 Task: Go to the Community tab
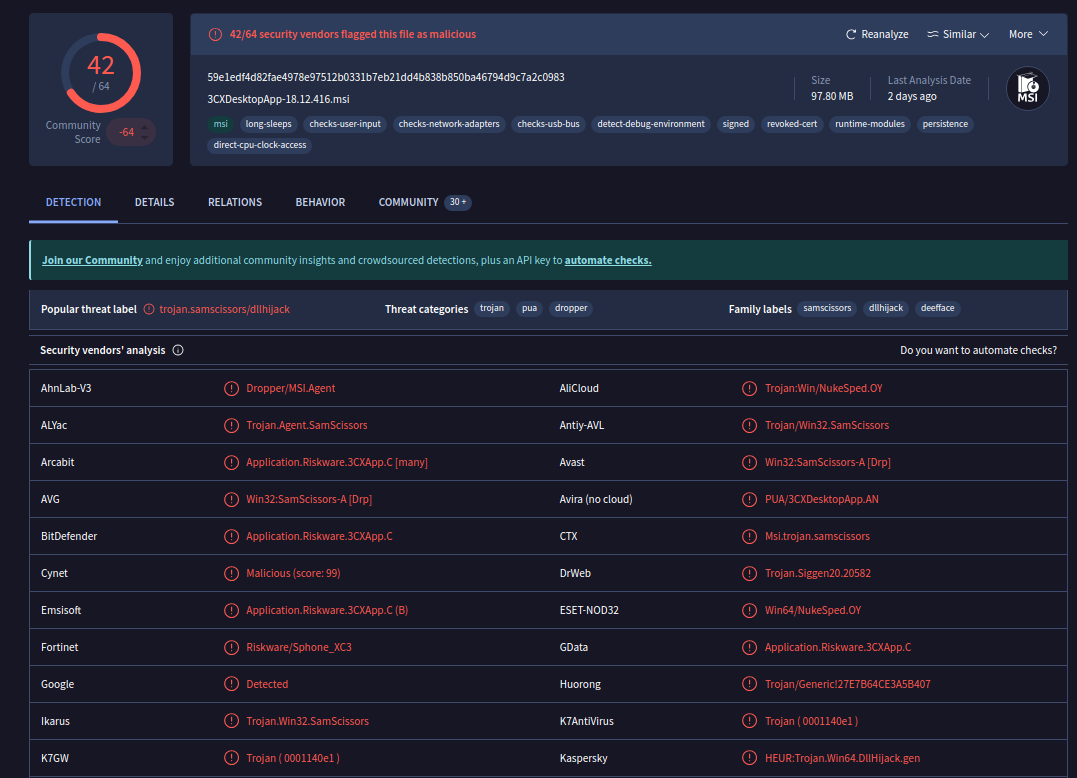(408, 202)
